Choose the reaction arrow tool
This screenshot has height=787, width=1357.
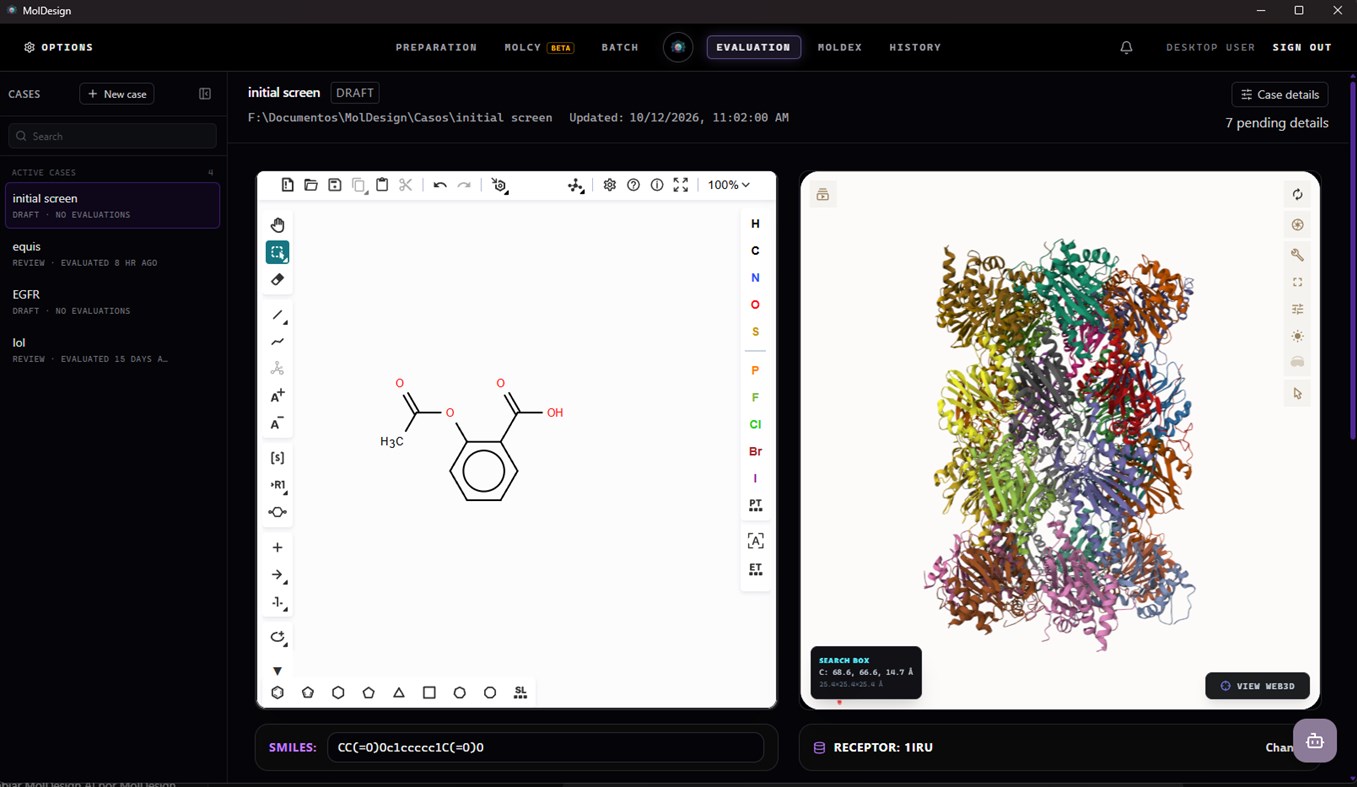coord(278,576)
